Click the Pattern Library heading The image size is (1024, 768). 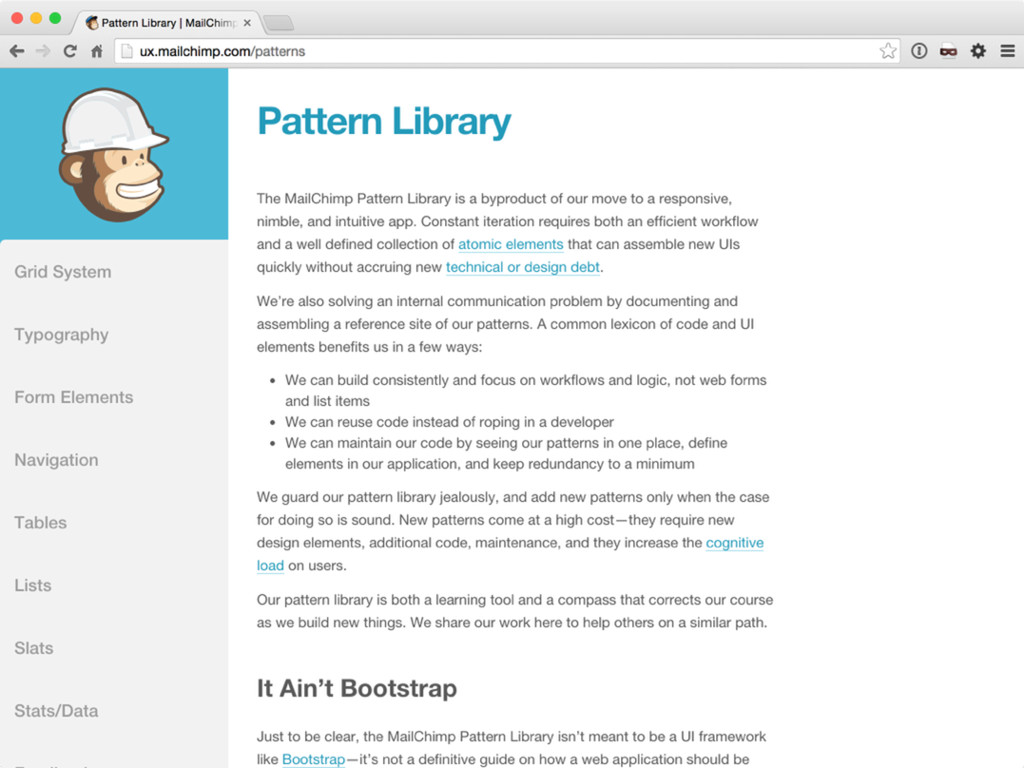[384, 121]
